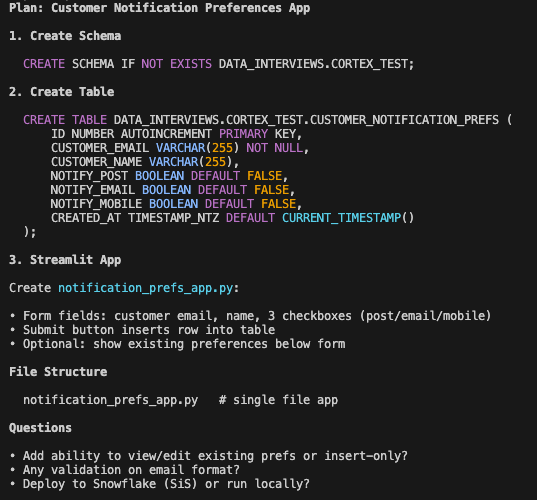Click 'Optional: show existing preferences below form'
Viewport: 537px width, 500px height.
(177, 344)
